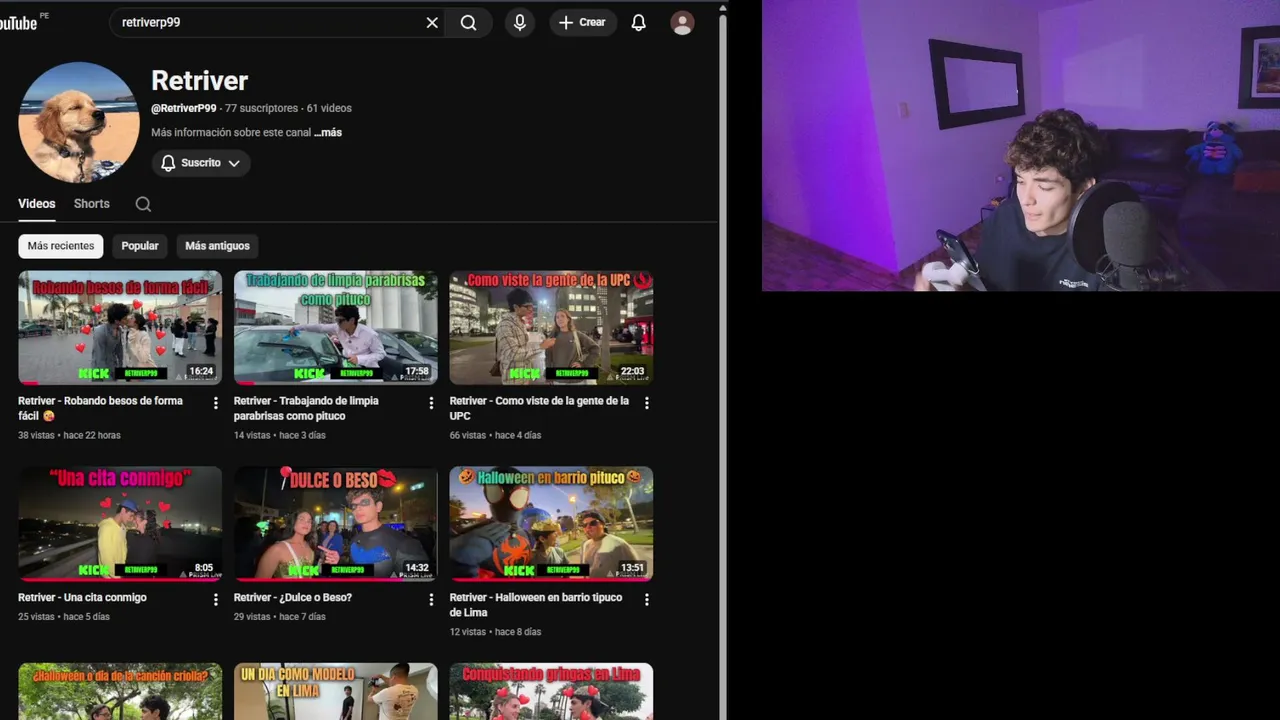This screenshot has height=720, width=1280.
Task: Open the Halloween en barrio pituco thumbnail
Action: click(x=551, y=524)
